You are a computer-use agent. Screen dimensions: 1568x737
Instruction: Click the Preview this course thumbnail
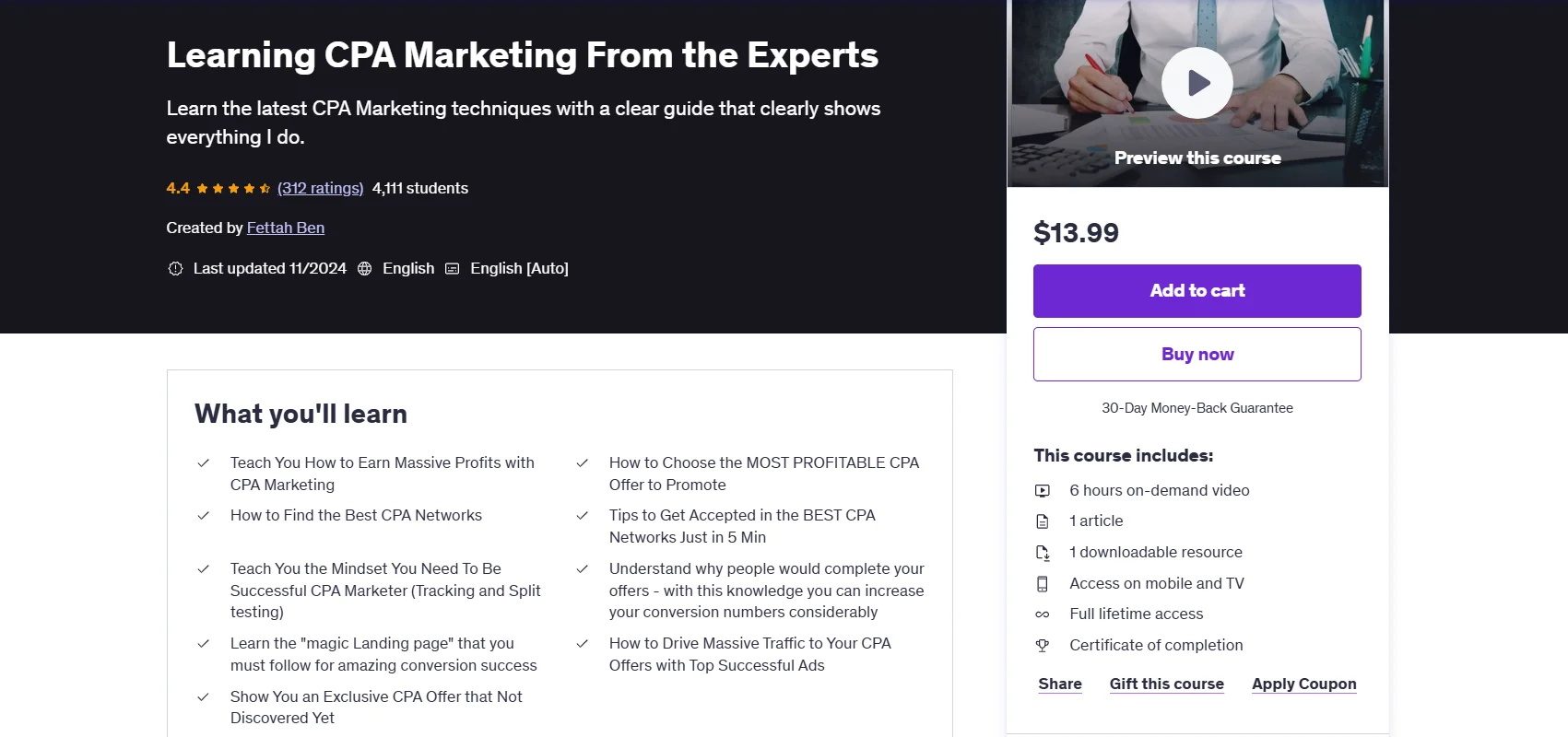pos(1197,158)
